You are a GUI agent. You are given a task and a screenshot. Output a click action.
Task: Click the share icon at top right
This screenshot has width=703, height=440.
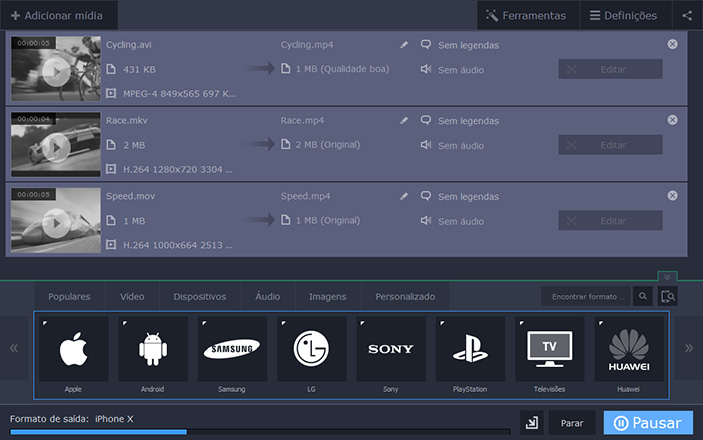tap(686, 15)
